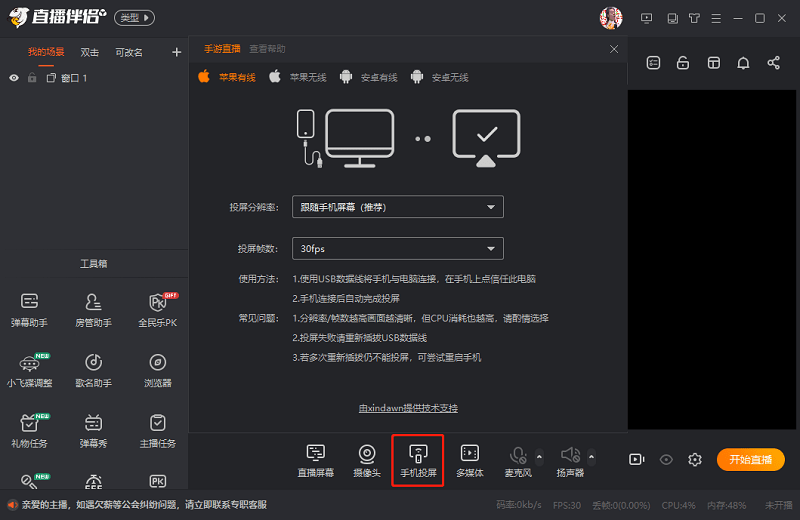Open settings gear beside 开始直播
Image resolution: width=800 pixels, height=520 pixels.
[695, 459]
